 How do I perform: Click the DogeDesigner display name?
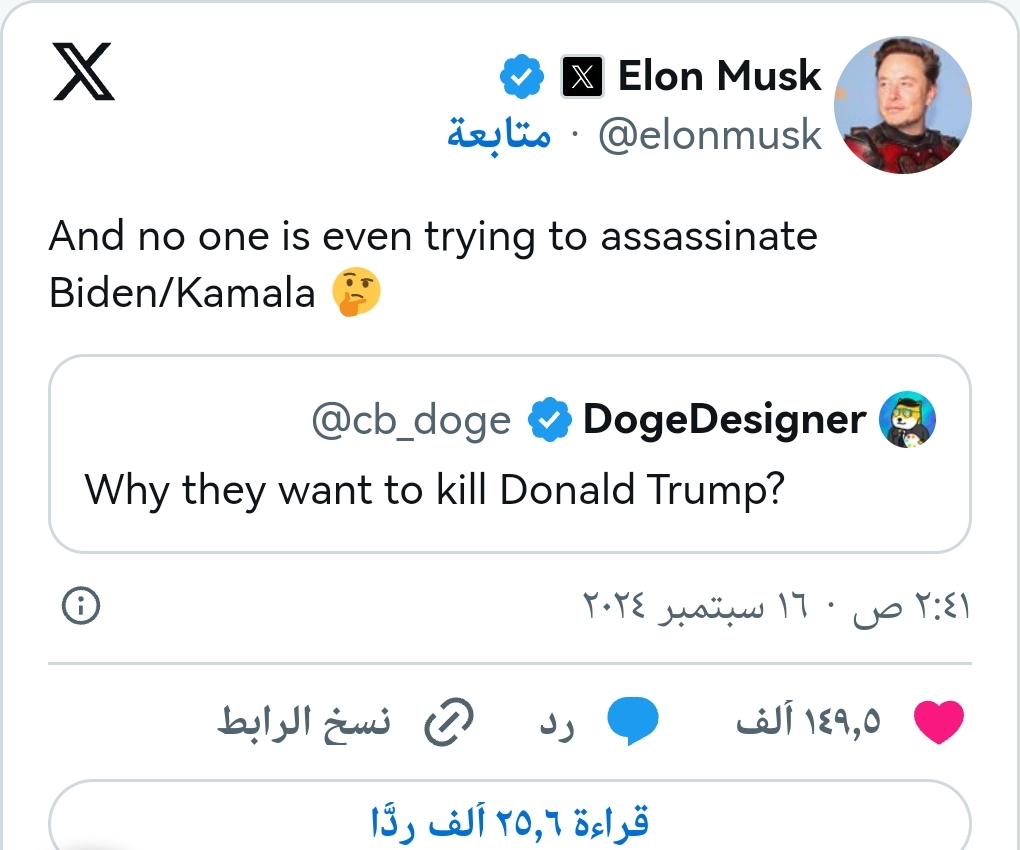point(724,420)
